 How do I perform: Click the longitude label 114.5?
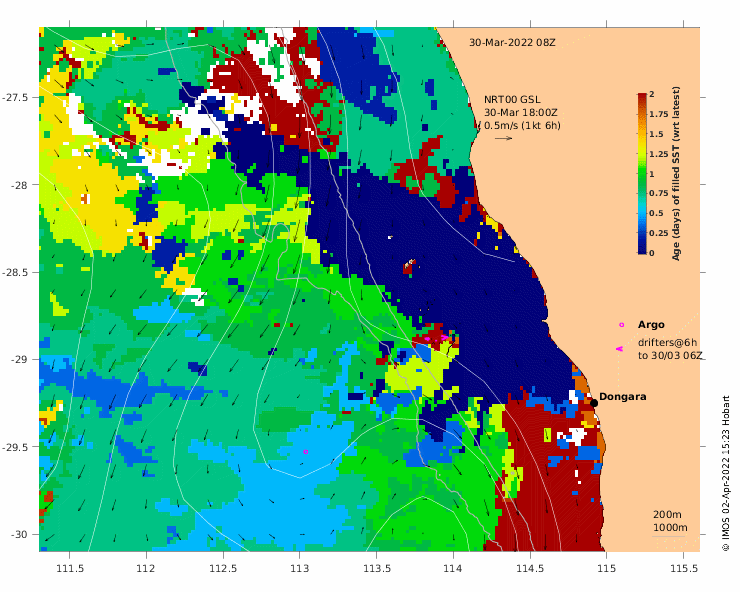(530, 568)
